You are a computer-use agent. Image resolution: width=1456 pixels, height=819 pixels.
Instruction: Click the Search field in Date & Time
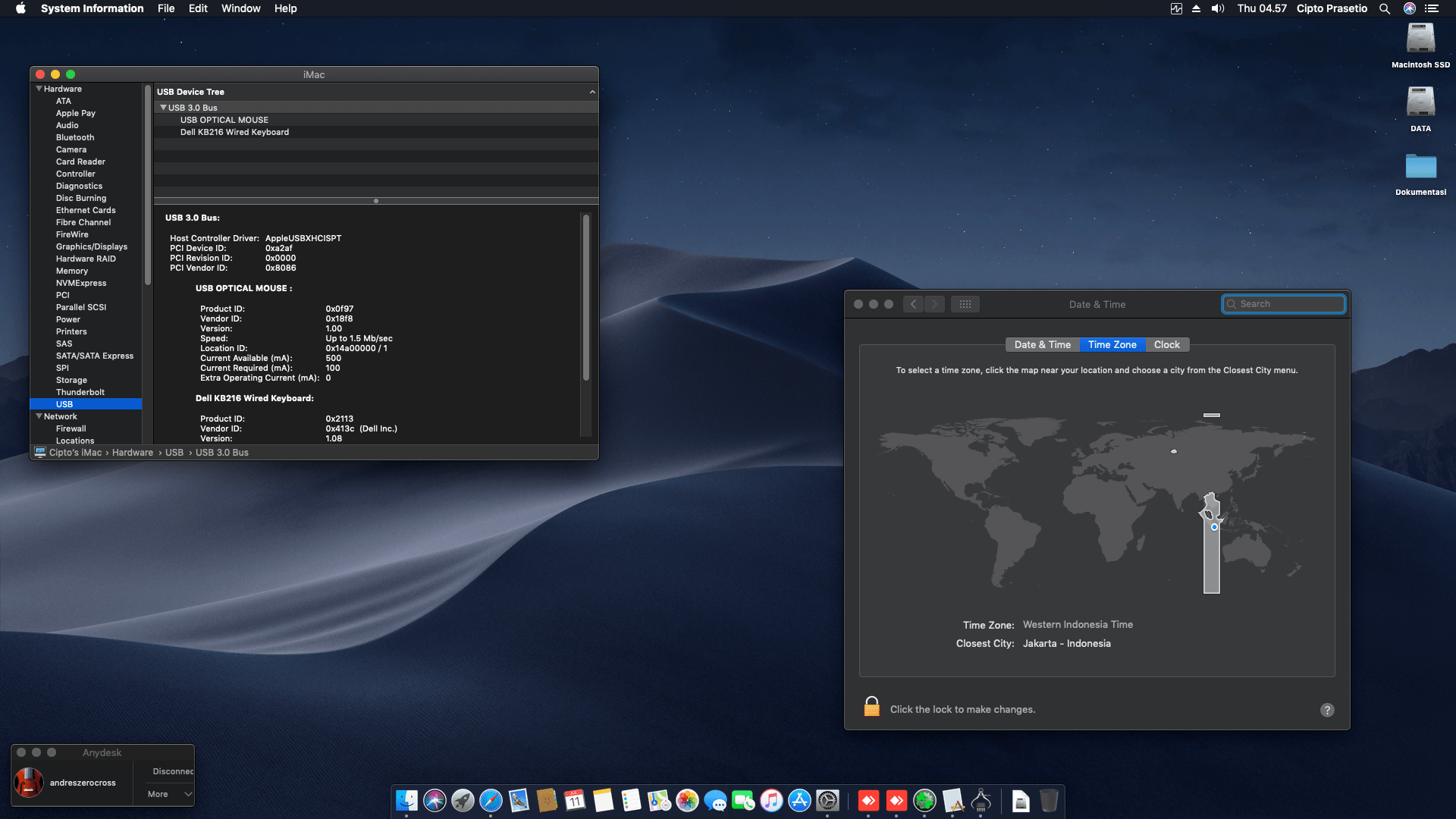1289,304
